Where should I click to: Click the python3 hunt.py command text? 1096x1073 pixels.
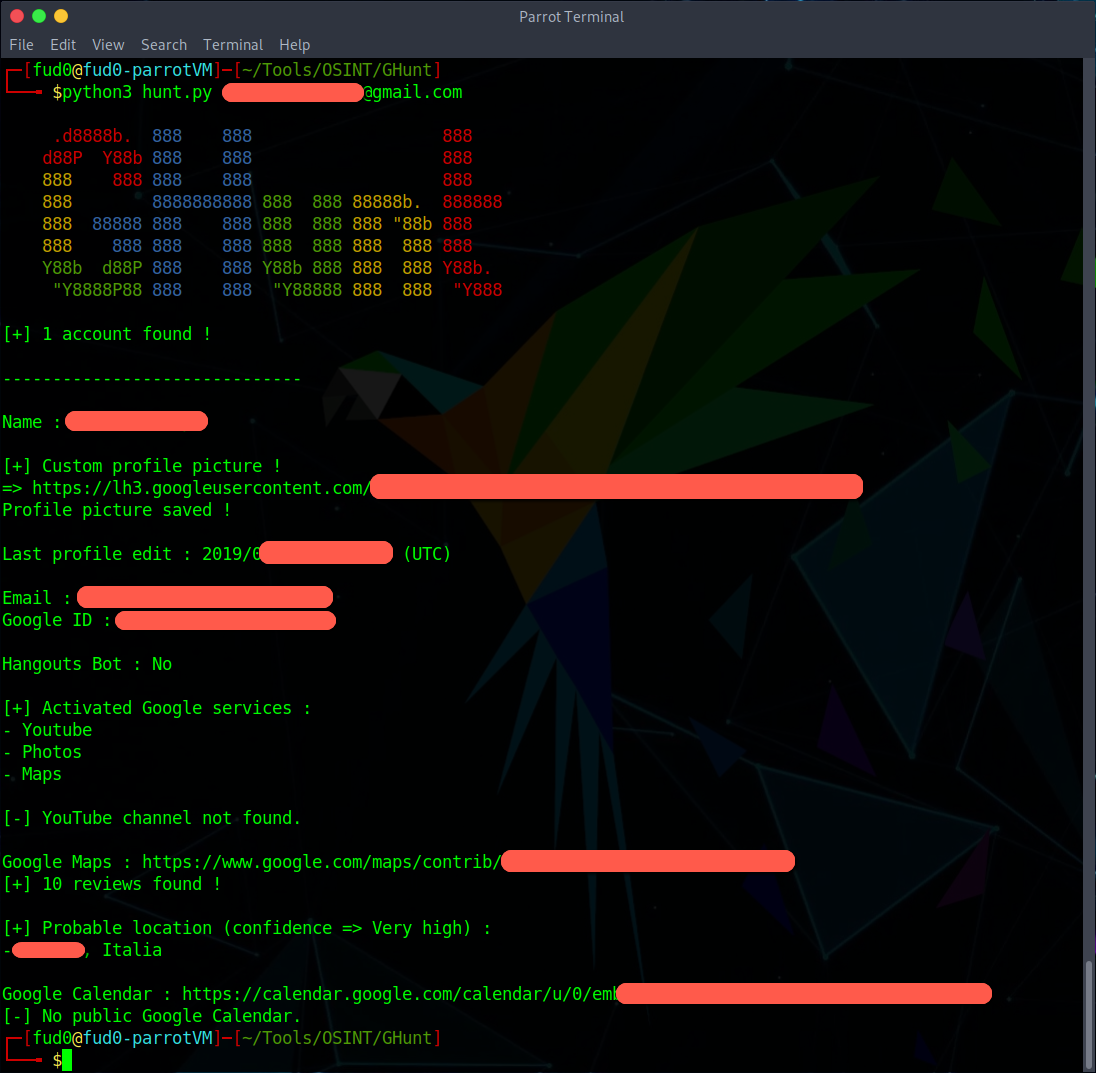coord(137,92)
